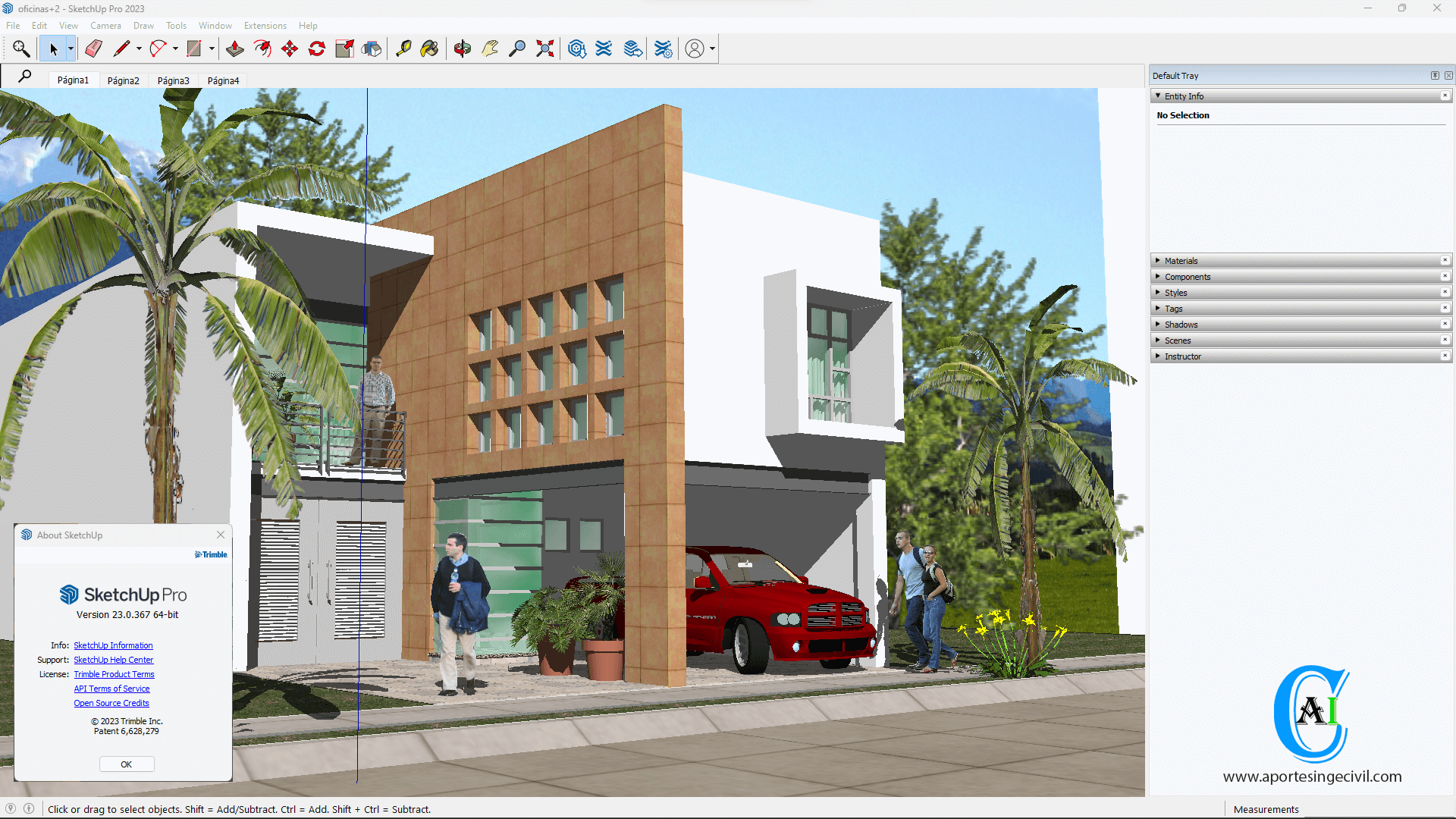
Task: Select the Follow Me tool icon
Action: point(261,48)
